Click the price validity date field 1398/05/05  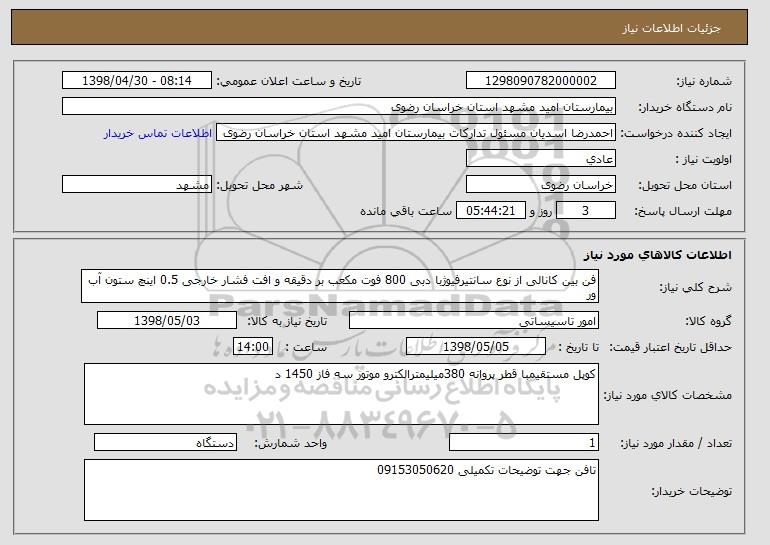tap(476, 347)
